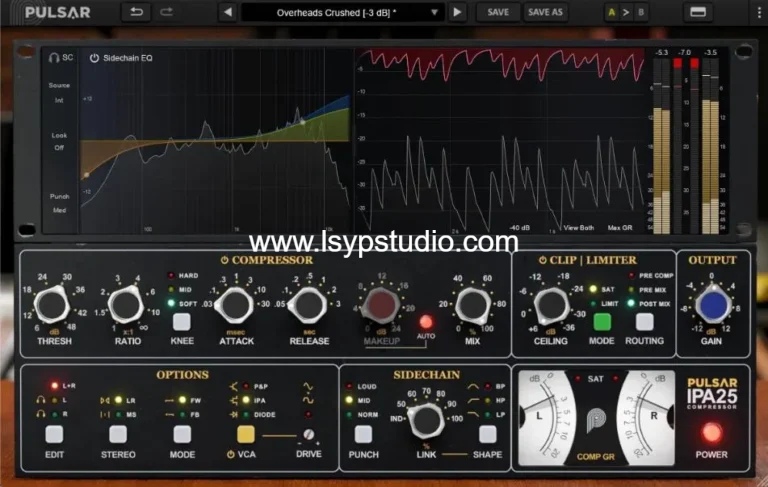Click the sidechain SHAPE button
Viewport: 768px width, 487px height.
(x=487, y=434)
